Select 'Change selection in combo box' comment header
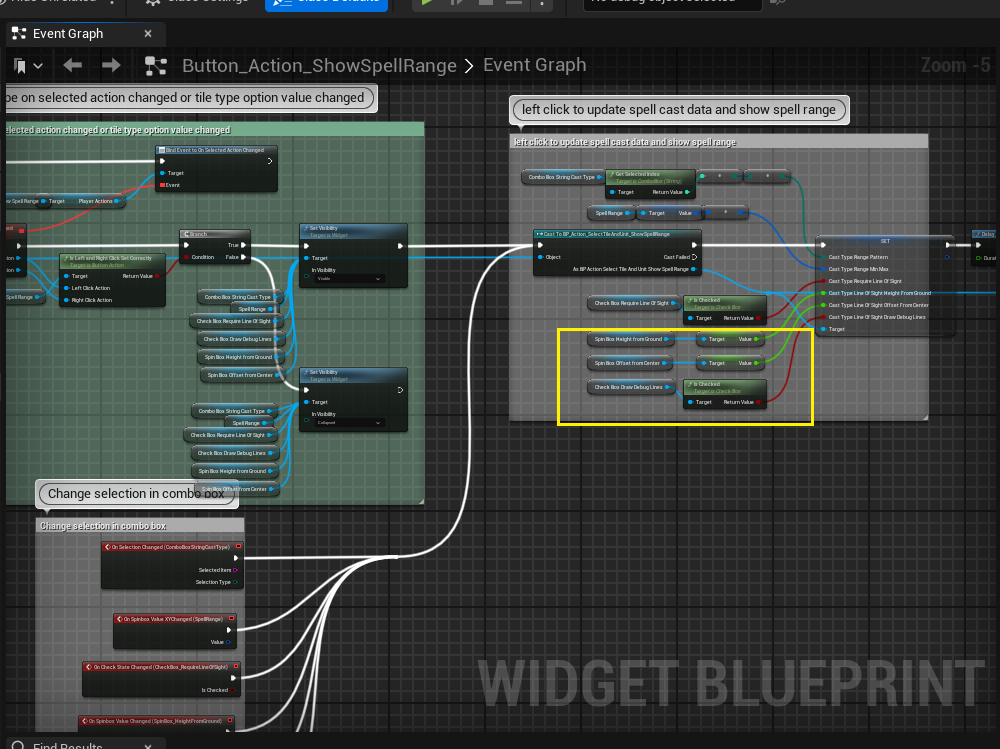Viewport: 1000px width, 749px height. click(140, 526)
